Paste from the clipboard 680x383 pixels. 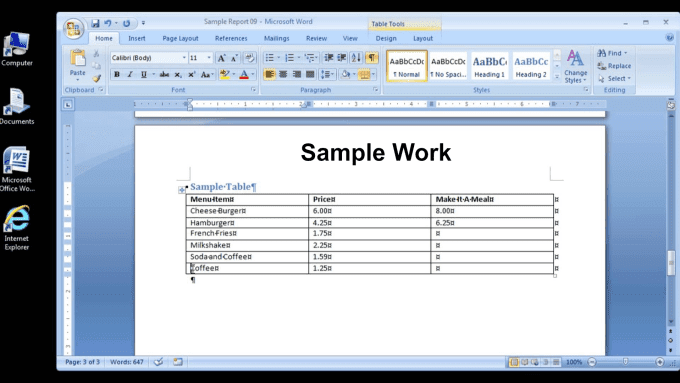pyautogui.click(x=78, y=63)
